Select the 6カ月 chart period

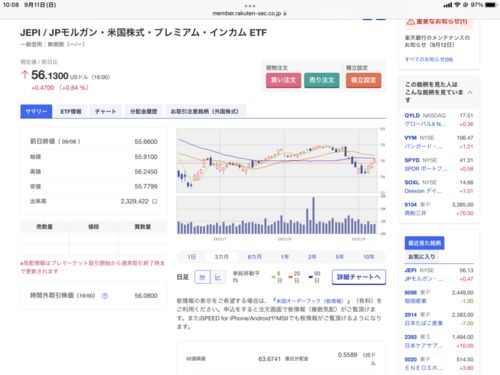(254, 257)
